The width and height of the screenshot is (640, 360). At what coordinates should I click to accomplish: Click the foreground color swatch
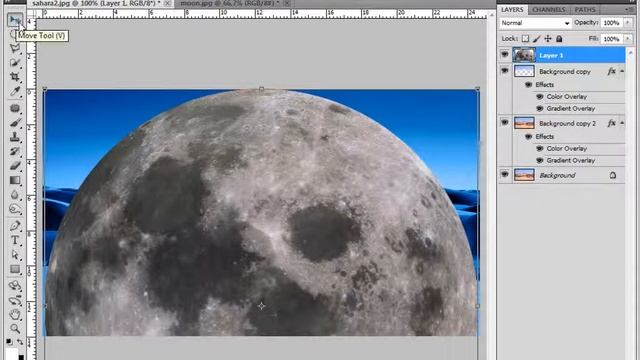coord(11,354)
